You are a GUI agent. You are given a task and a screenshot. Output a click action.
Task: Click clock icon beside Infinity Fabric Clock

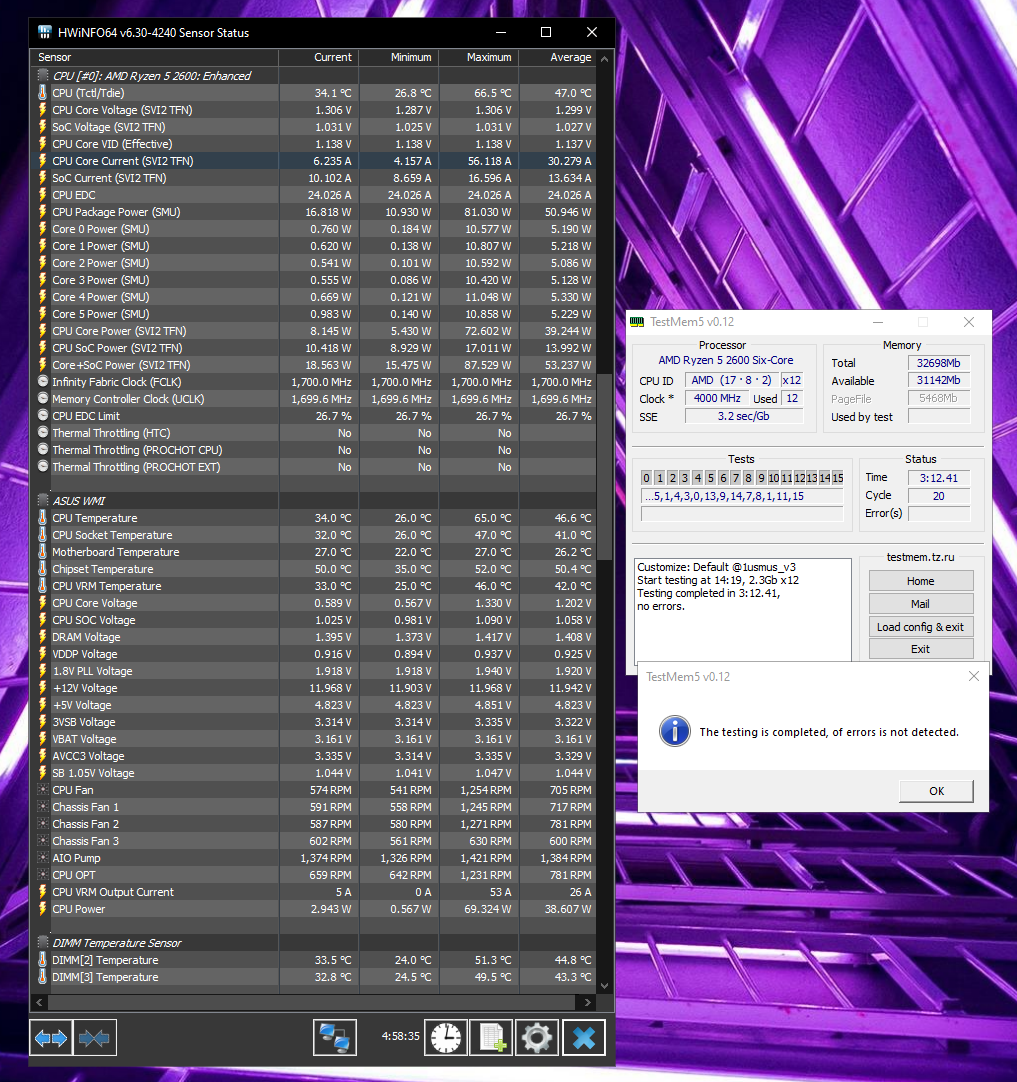[x=43, y=382]
